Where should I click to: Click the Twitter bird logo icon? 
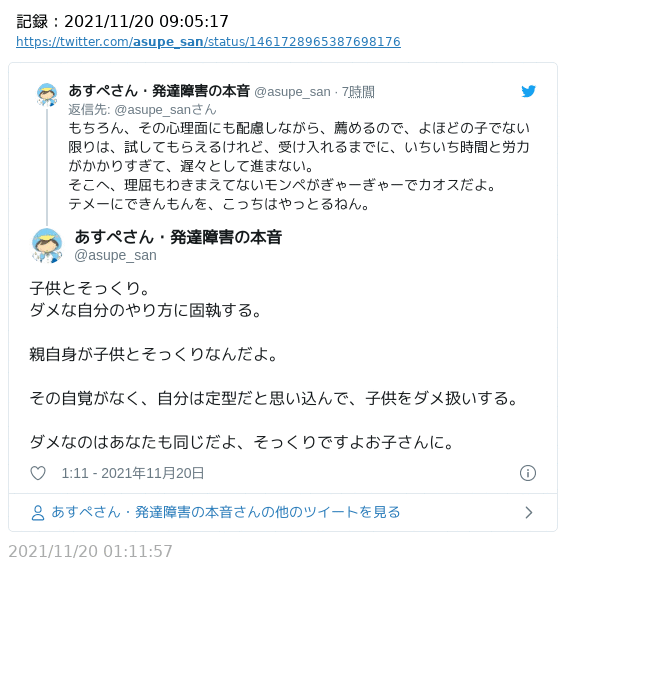pyautogui.click(x=528, y=91)
